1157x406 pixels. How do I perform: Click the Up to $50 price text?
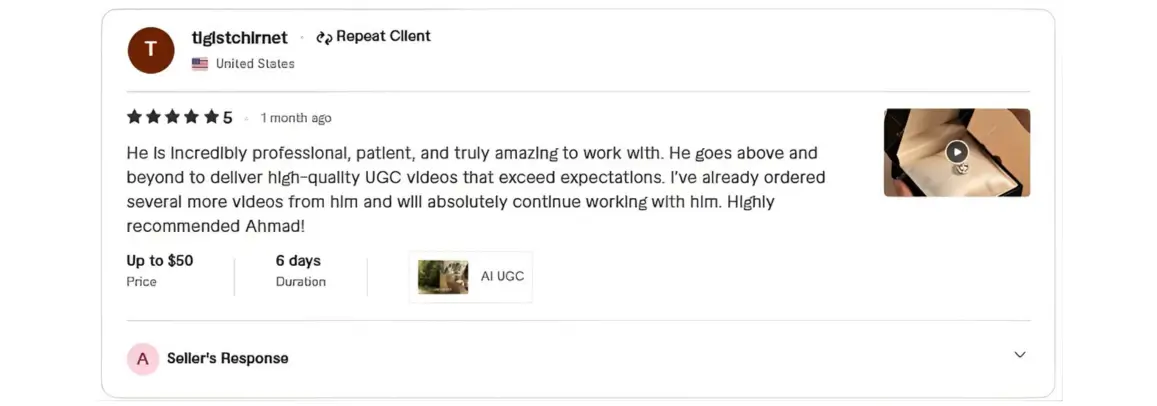point(160,261)
